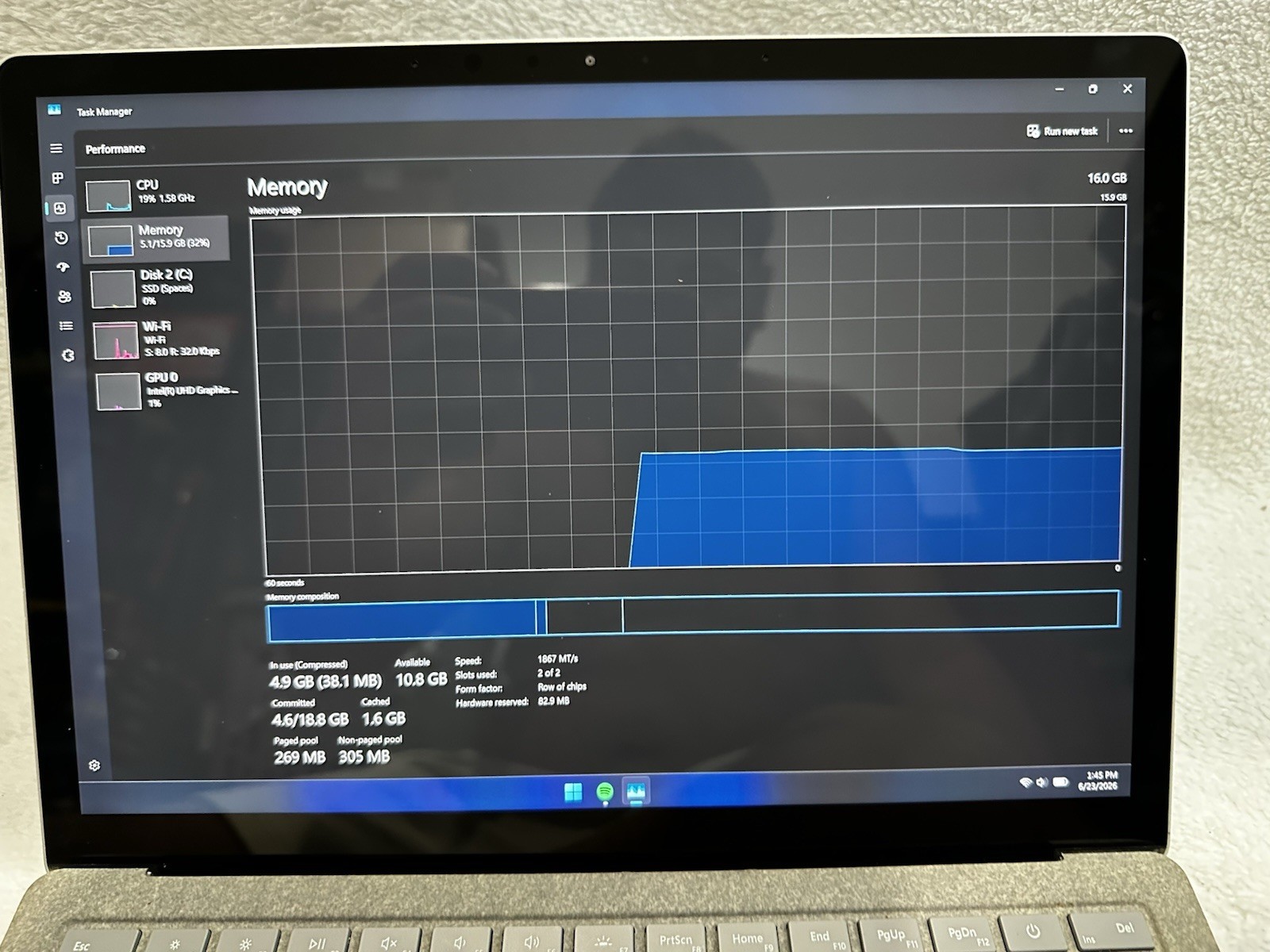This screenshot has height=952, width=1270.
Task: Open the Windows Start button
Action: (x=573, y=791)
